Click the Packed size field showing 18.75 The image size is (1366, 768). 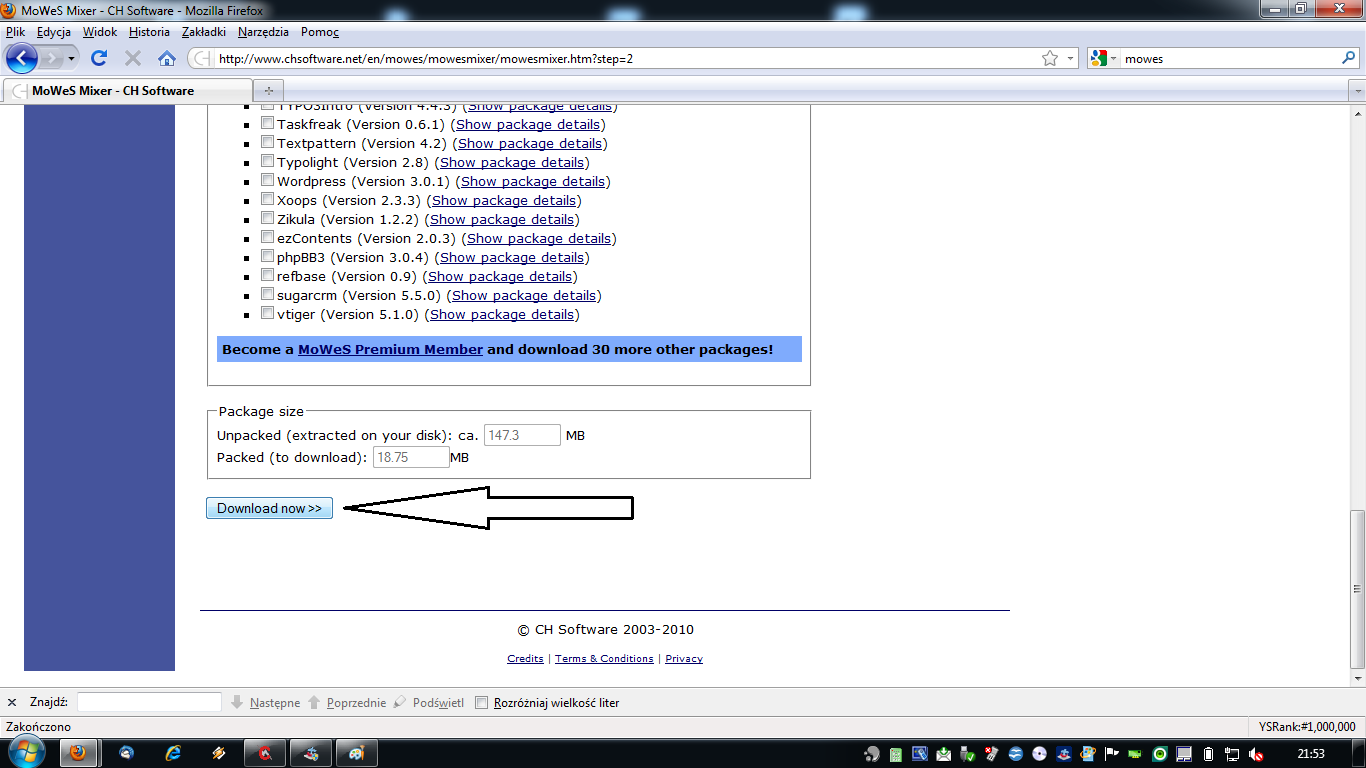pyautogui.click(x=411, y=457)
